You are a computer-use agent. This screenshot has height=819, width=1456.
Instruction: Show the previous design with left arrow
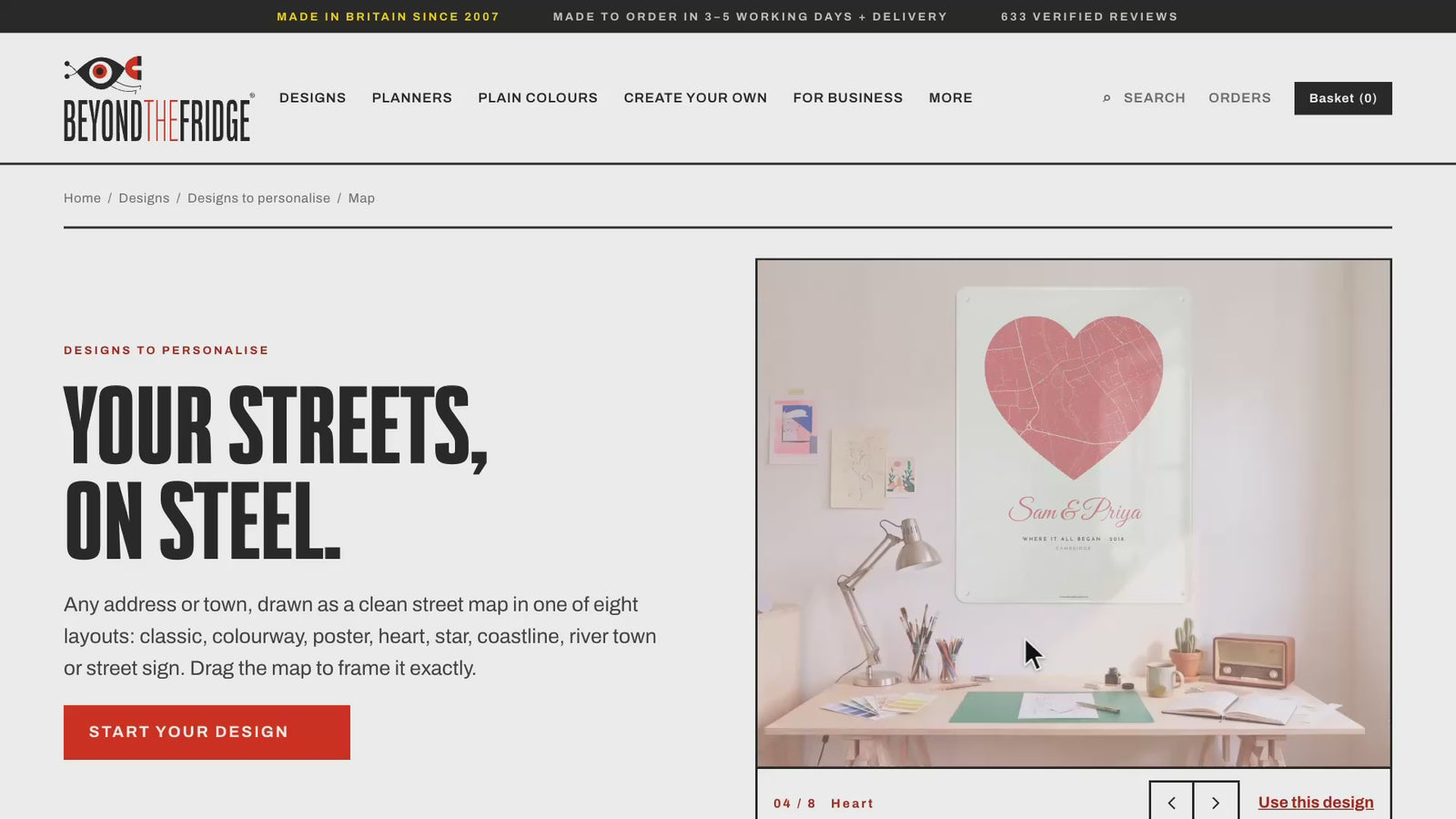coord(1171,802)
